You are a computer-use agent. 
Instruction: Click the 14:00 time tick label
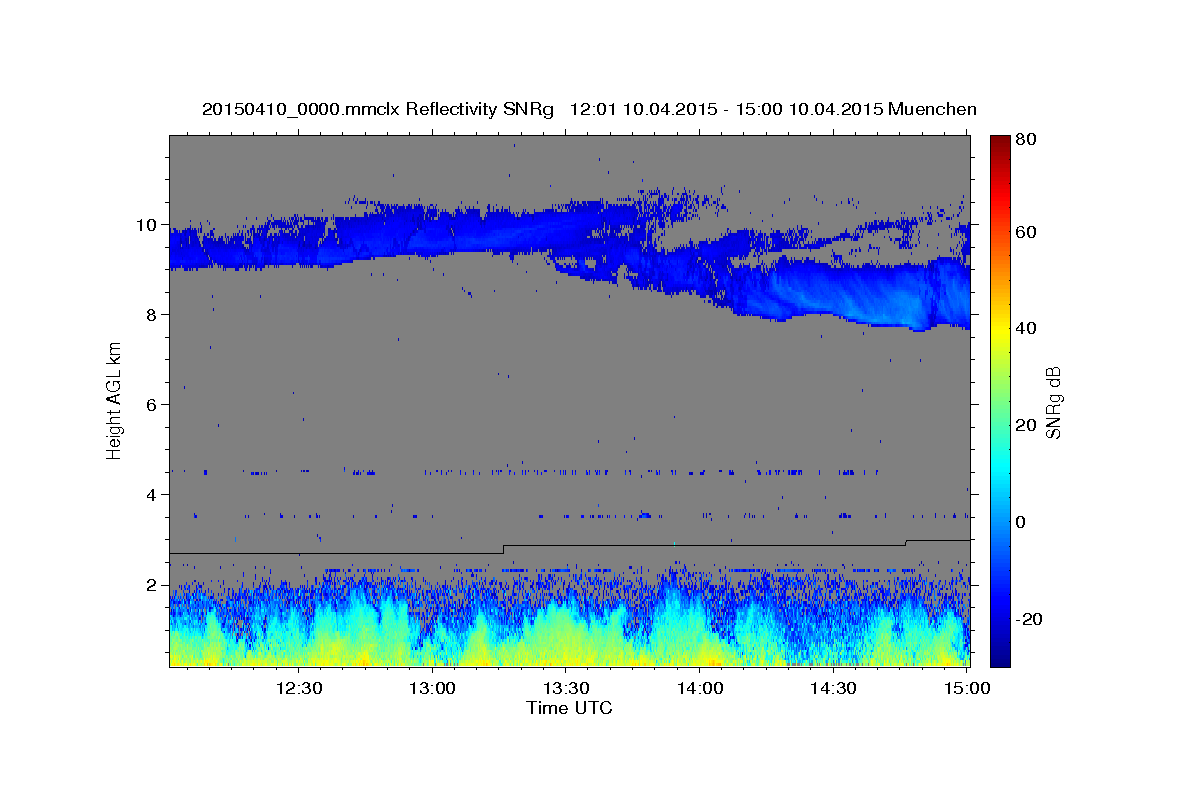(699, 688)
